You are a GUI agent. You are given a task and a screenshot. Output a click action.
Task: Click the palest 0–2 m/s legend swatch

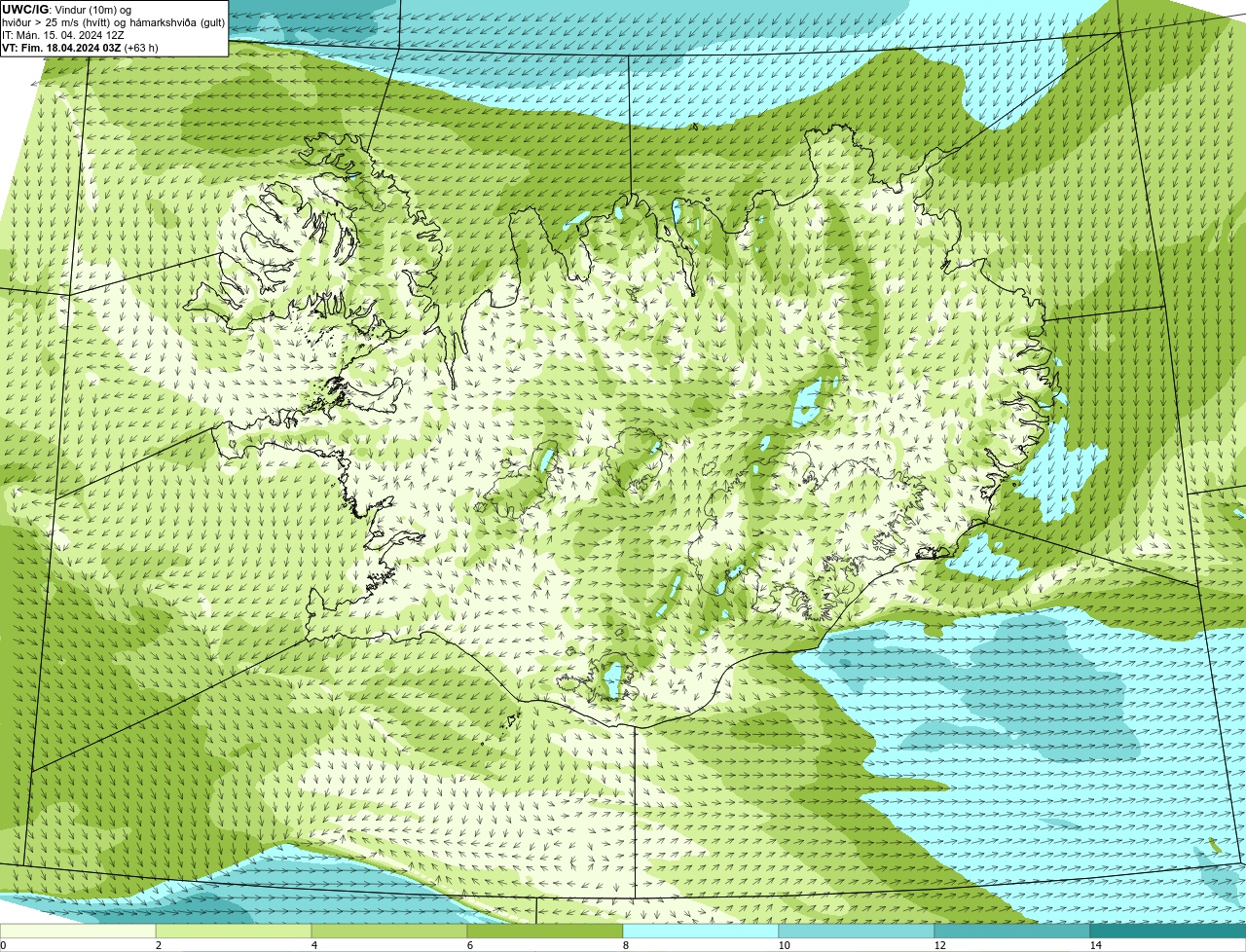(78, 931)
